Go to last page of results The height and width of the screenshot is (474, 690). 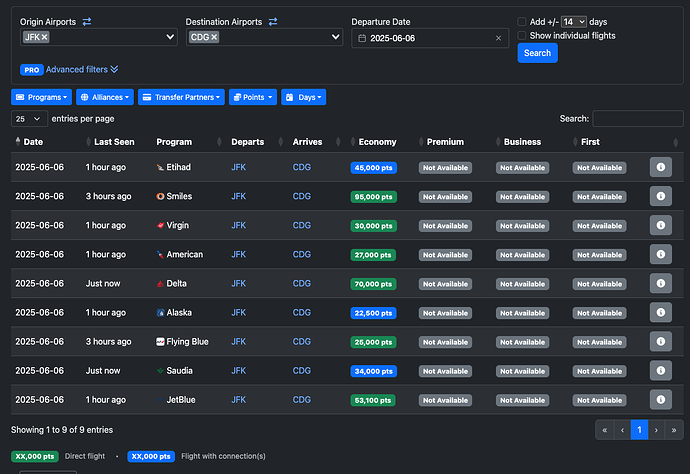click(674, 430)
